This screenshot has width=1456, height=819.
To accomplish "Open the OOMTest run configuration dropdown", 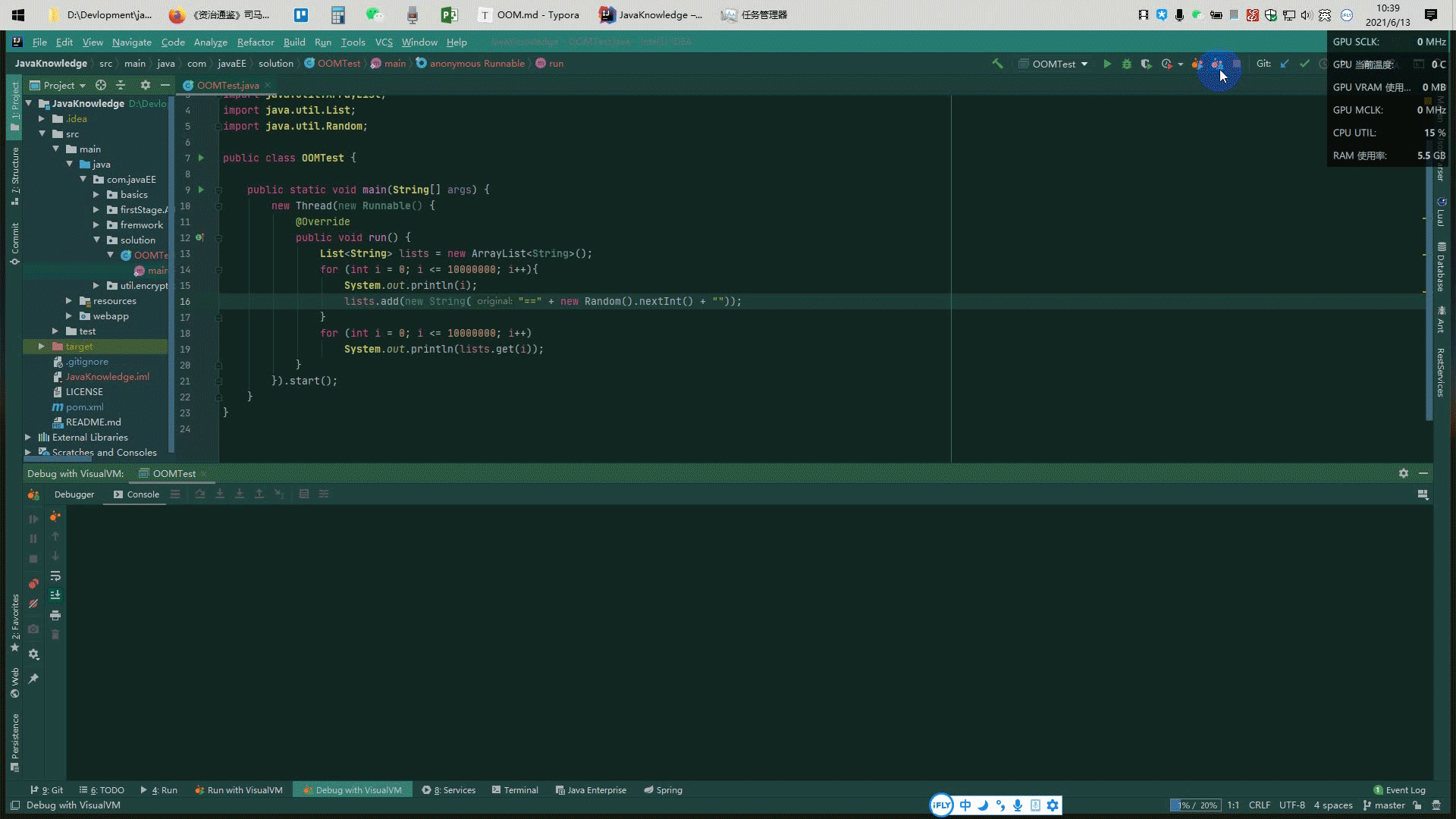I will point(1053,64).
